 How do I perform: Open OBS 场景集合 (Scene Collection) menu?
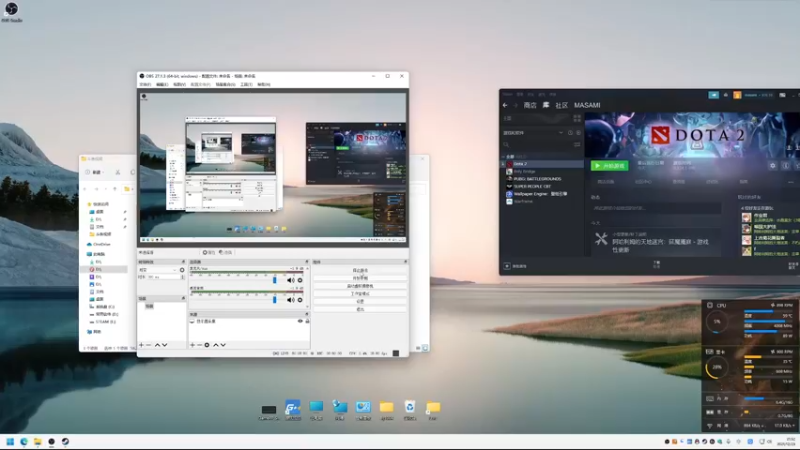click(225, 85)
